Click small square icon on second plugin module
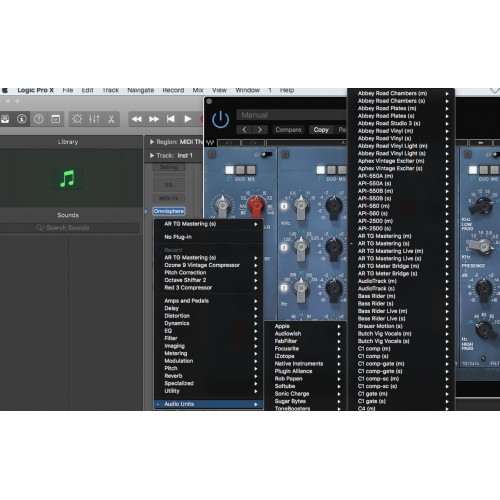The image size is (500, 500). click(285, 154)
